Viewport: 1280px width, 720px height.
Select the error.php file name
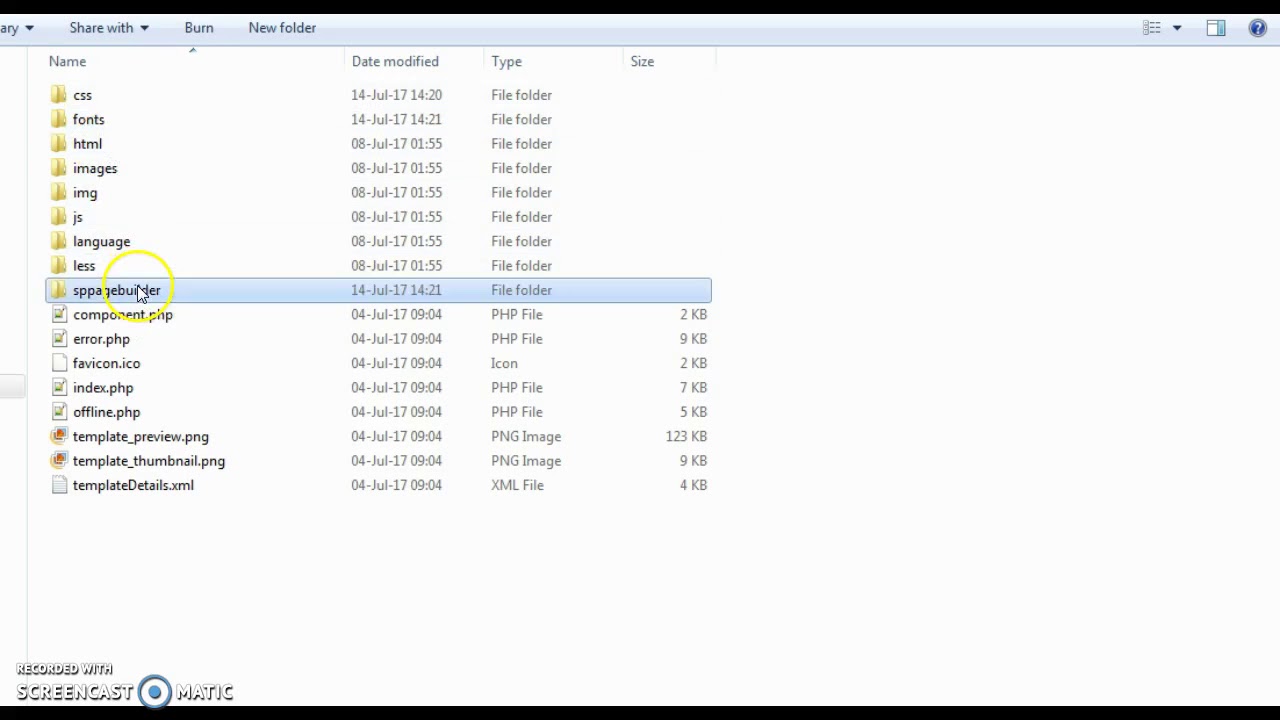point(101,339)
